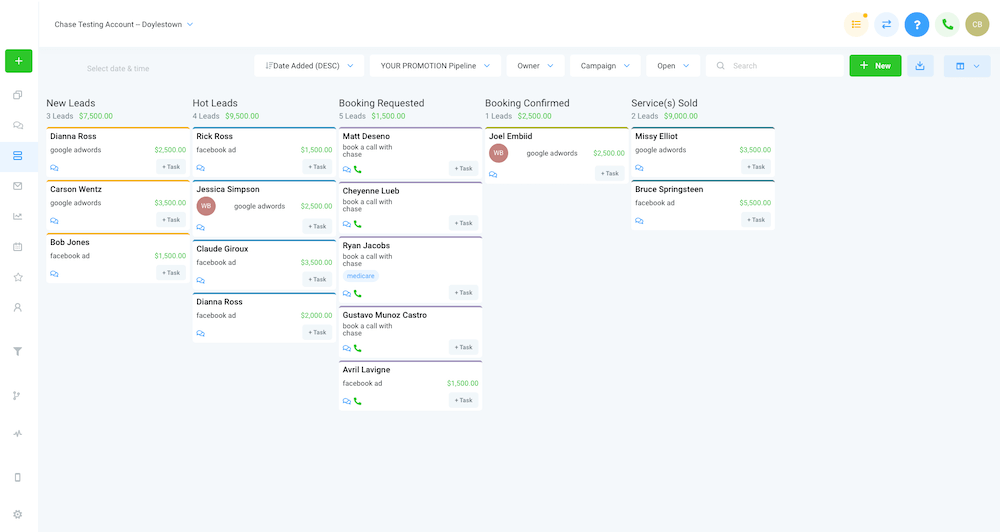Open the settings gear in sidebar
The width and height of the screenshot is (1000, 532).
[18, 514]
